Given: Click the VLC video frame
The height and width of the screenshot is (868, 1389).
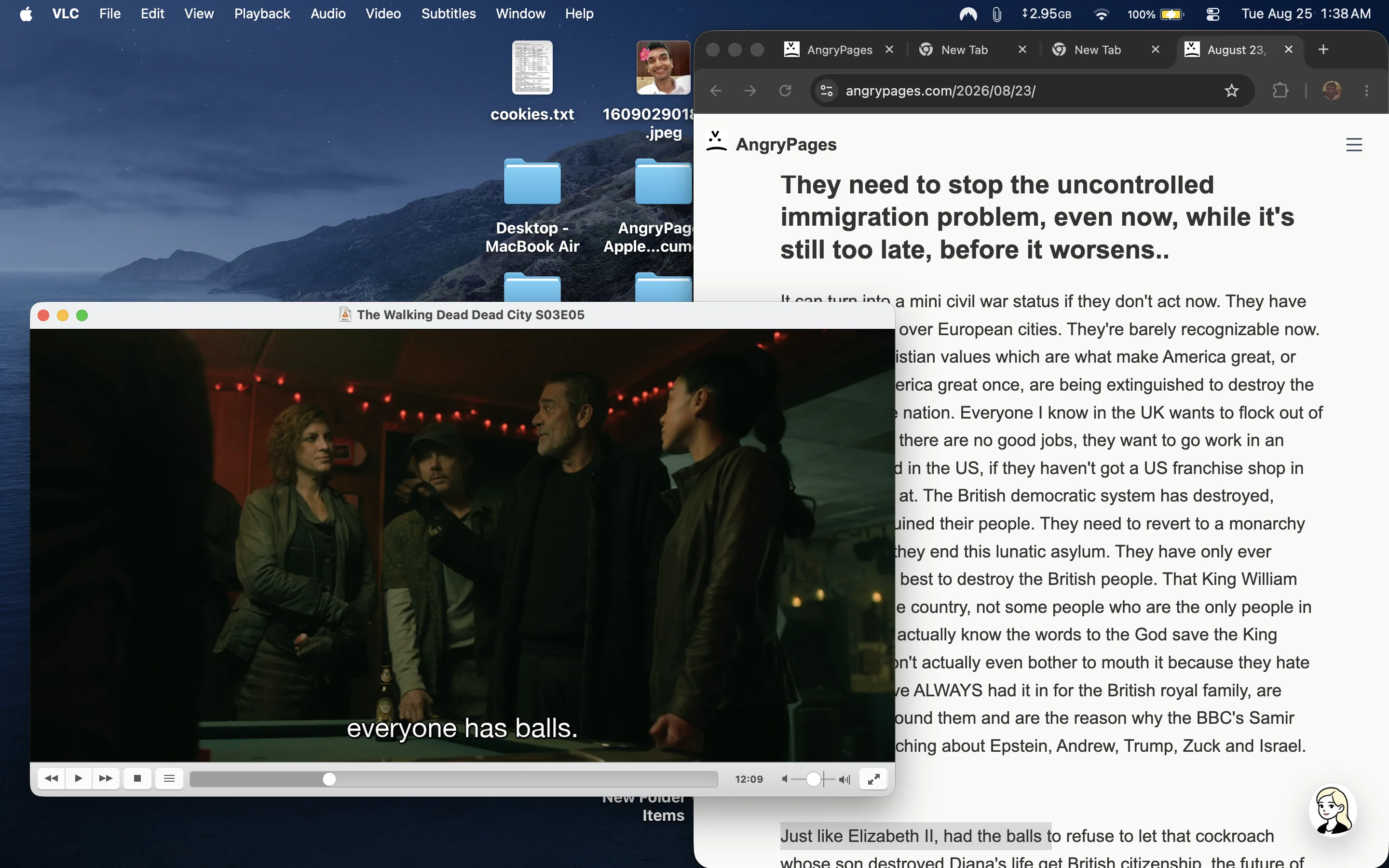Looking at the screenshot, I should pos(462,545).
